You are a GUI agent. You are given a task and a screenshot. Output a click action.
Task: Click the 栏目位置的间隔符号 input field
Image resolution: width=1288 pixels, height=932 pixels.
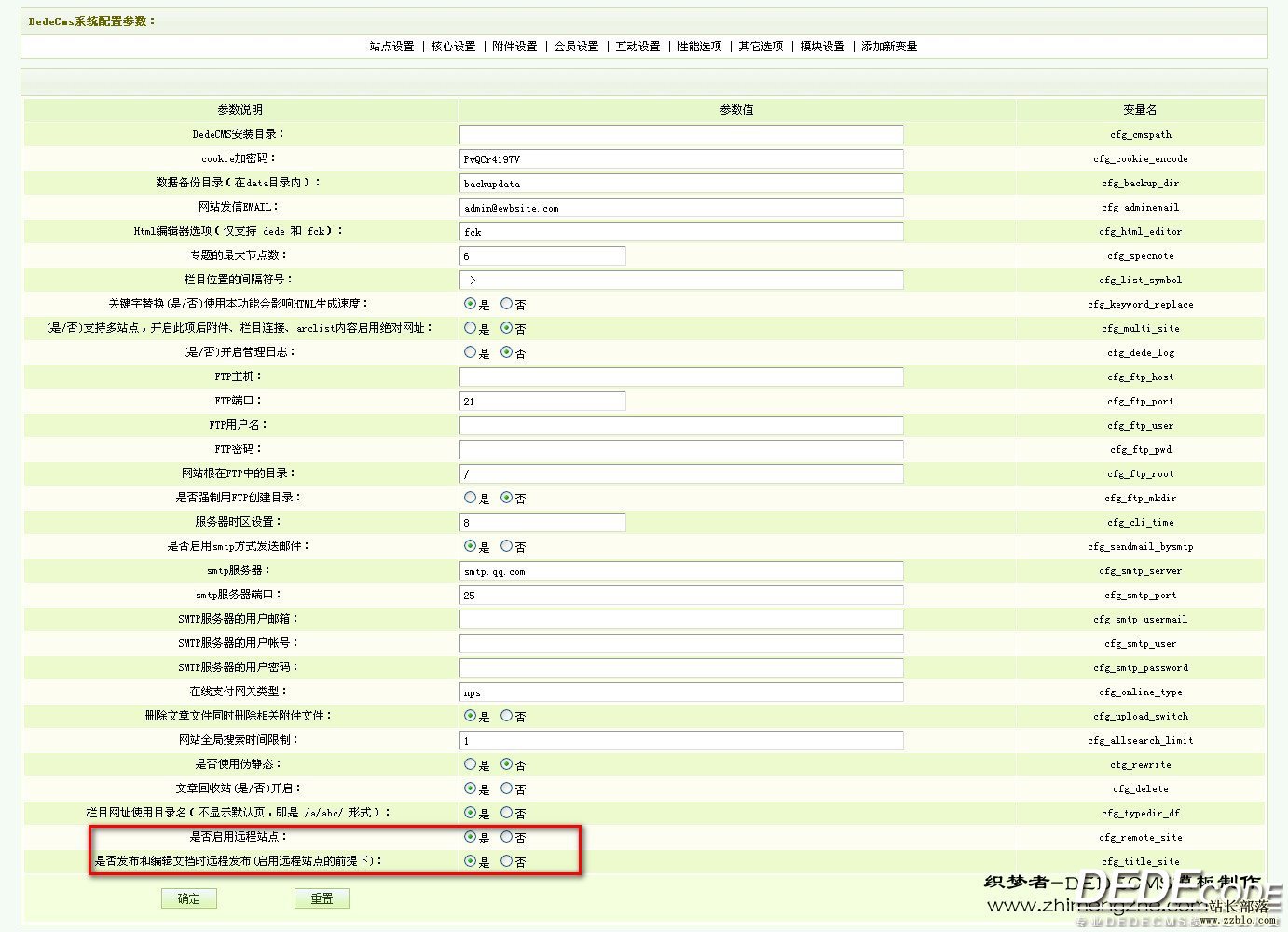tap(681, 280)
